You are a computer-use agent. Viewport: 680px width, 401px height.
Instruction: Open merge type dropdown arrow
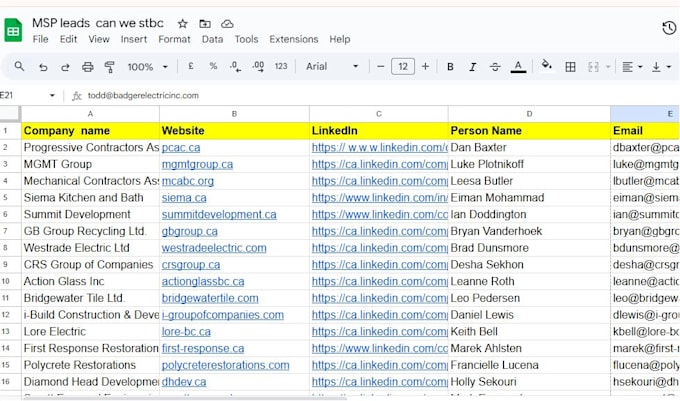coord(608,67)
